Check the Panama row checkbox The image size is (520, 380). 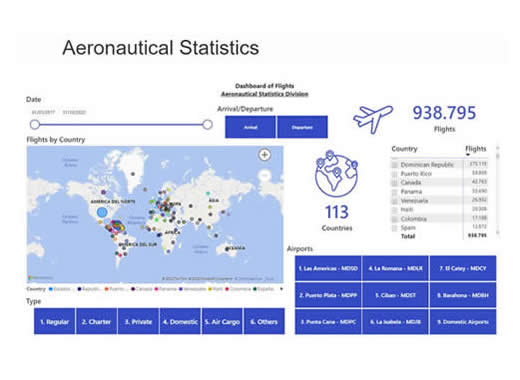395,192
